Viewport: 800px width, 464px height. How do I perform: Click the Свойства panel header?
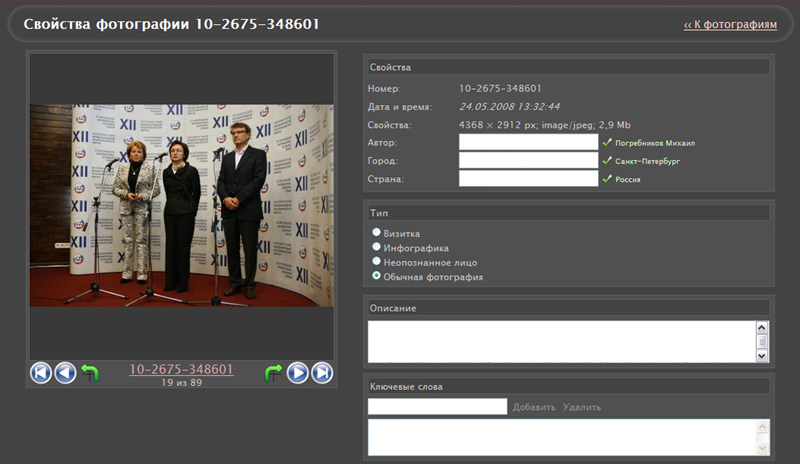coord(568,67)
